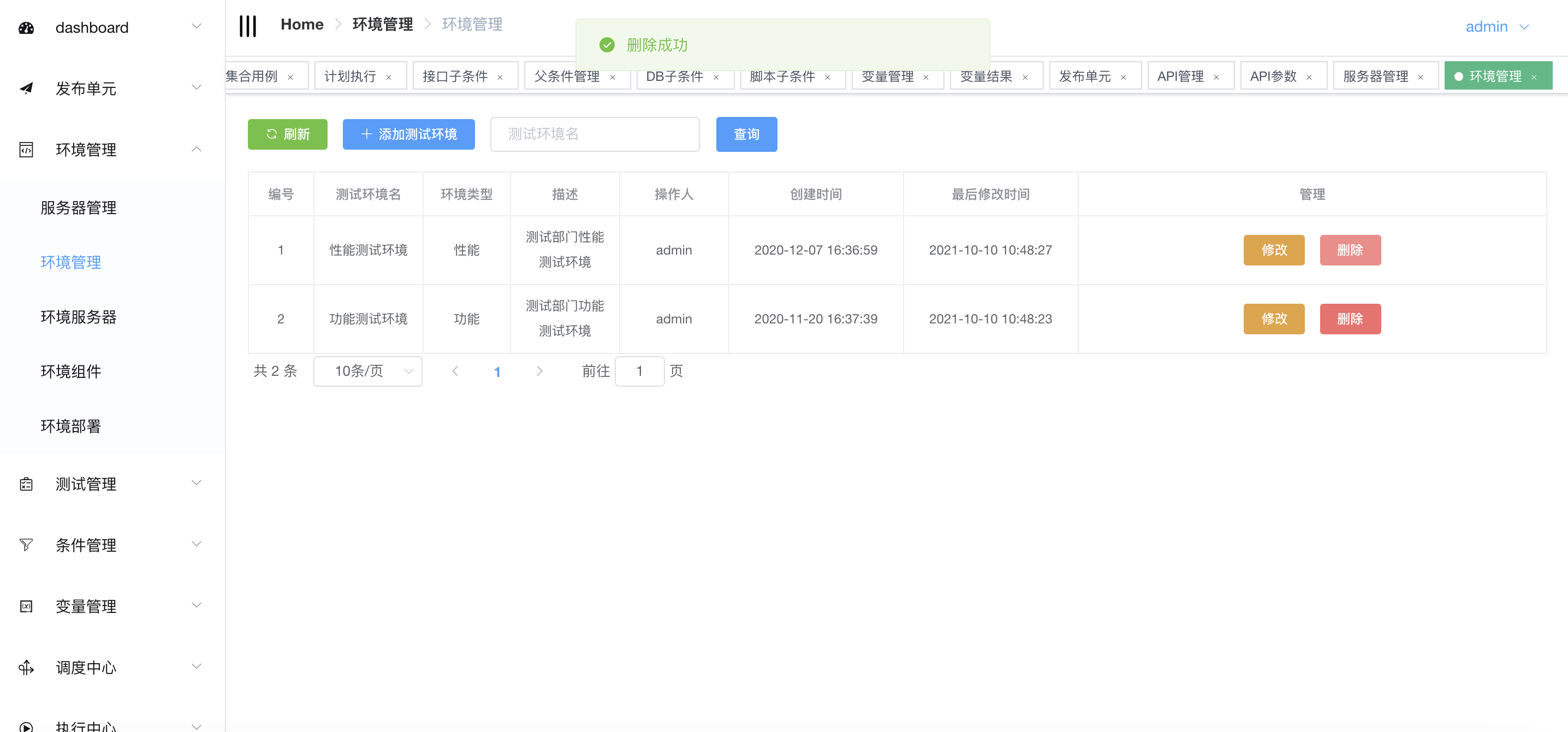Click 修改 for 性能测试环境 row
Image resolution: width=1568 pixels, height=732 pixels.
click(1273, 250)
